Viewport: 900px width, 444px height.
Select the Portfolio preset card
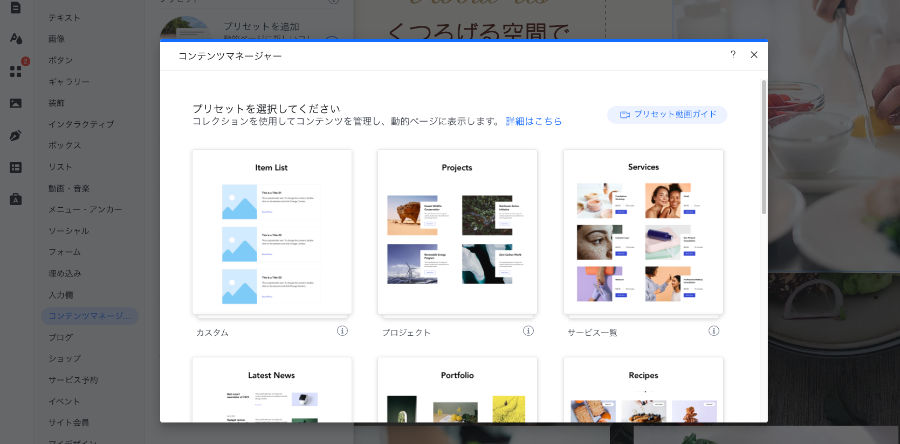tap(457, 390)
